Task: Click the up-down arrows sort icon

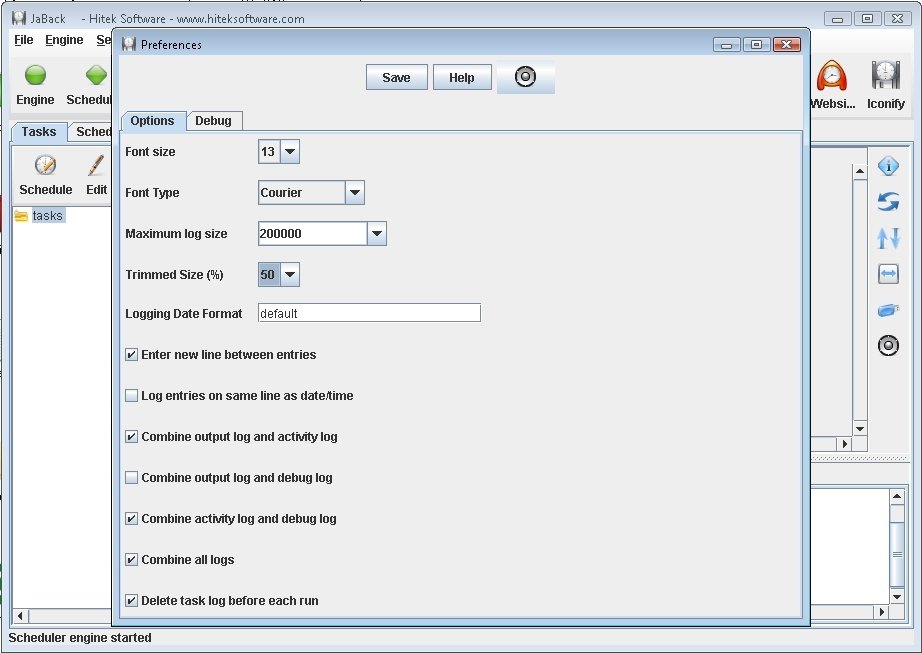Action: tap(888, 238)
